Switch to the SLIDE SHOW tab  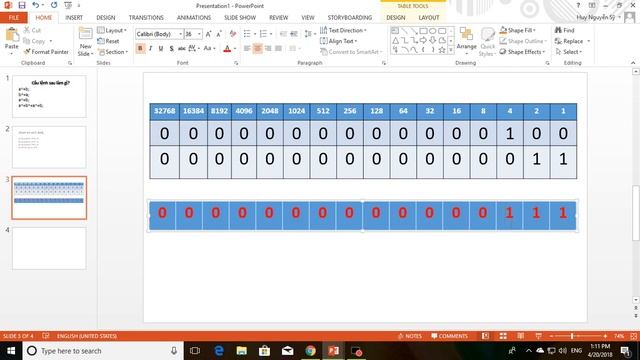point(240,18)
